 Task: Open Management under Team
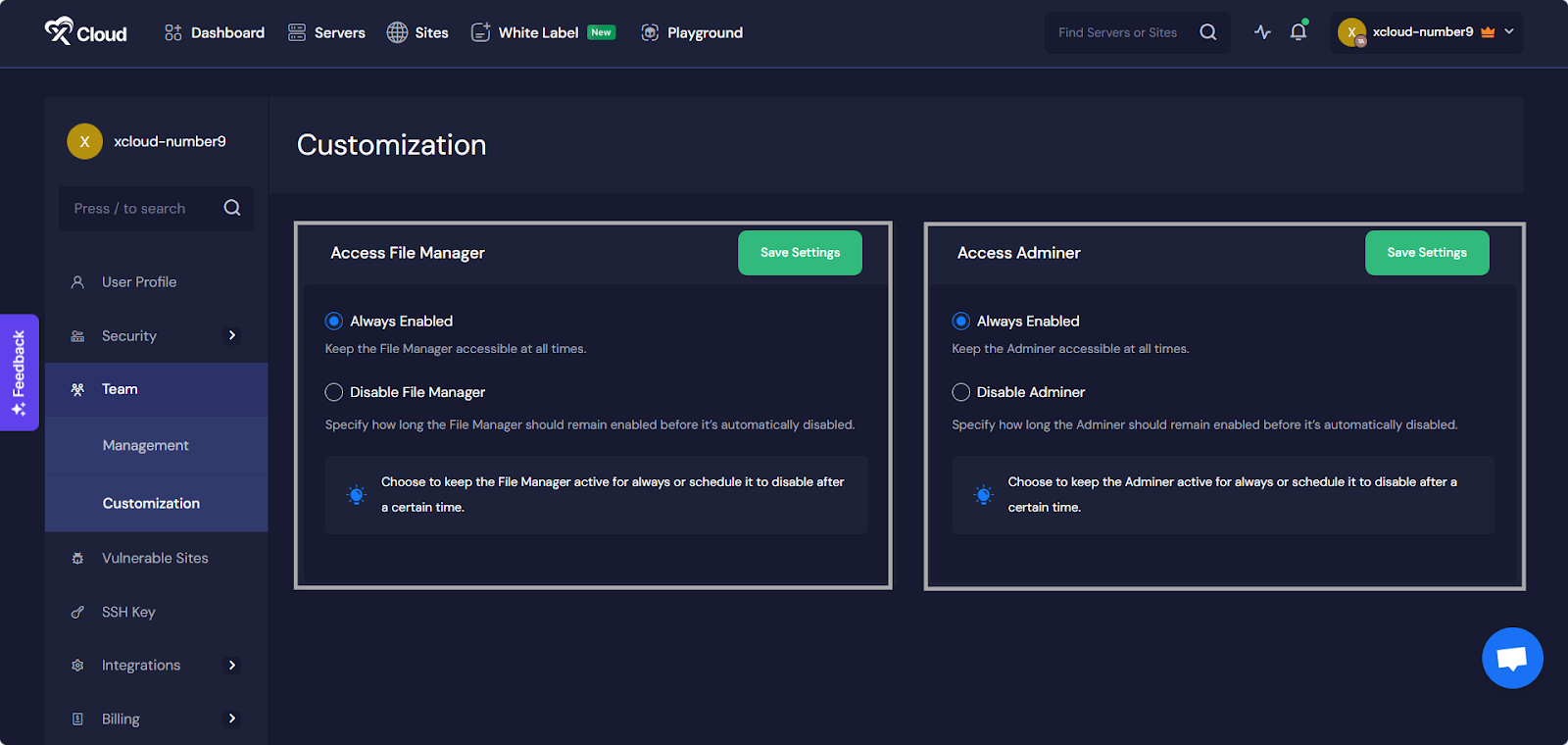pos(146,445)
